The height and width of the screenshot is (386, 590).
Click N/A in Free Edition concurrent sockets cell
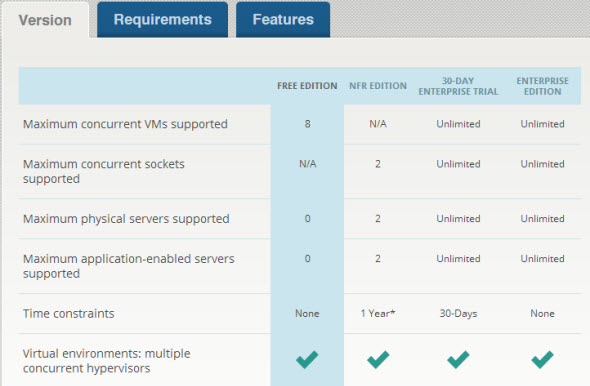pyautogui.click(x=307, y=164)
